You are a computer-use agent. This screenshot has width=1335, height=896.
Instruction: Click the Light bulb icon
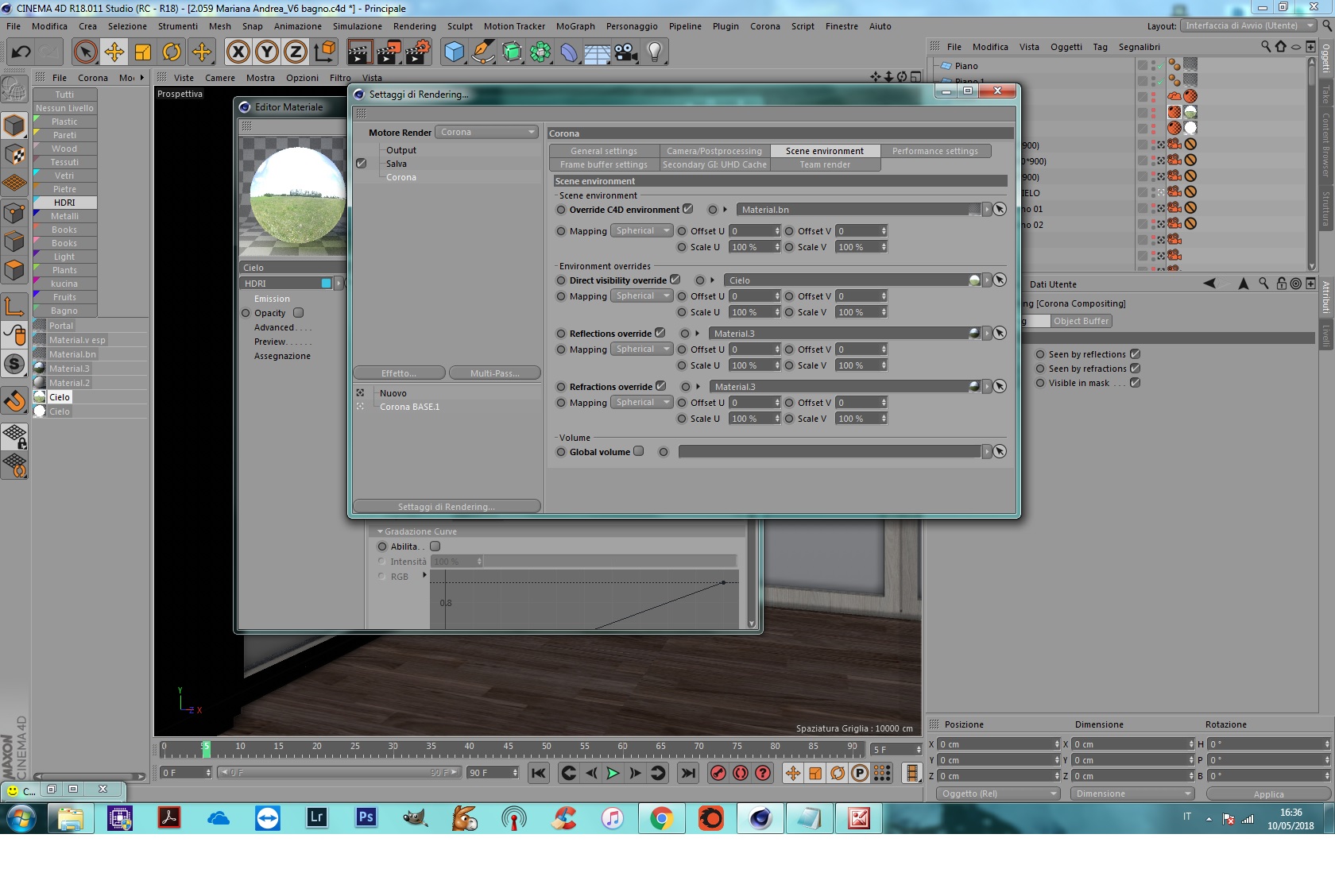655,52
